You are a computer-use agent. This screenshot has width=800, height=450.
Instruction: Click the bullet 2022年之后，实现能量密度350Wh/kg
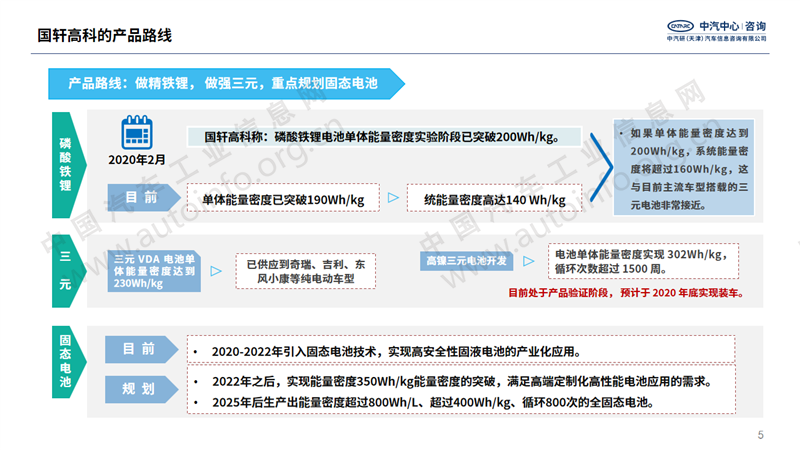click(462, 382)
